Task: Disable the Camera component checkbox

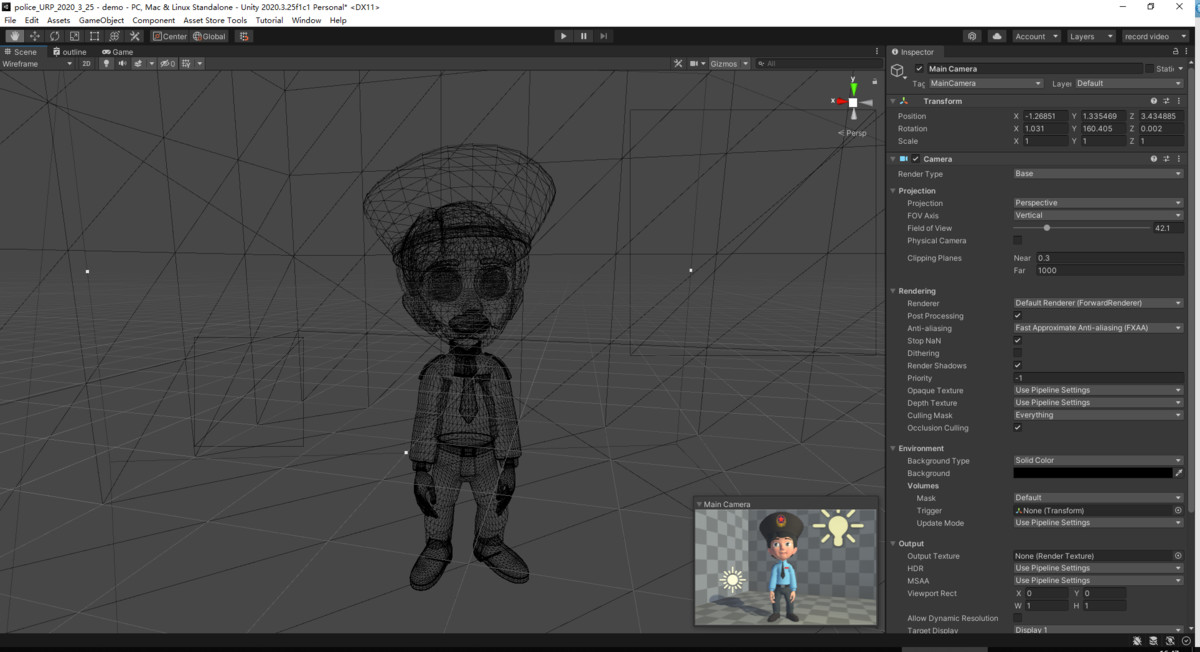Action: tap(915, 159)
